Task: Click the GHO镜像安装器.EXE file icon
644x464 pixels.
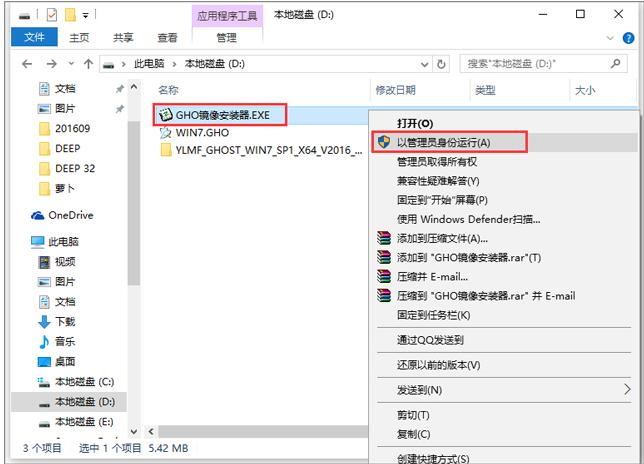Action: pyautogui.click(x=165, y=114)
